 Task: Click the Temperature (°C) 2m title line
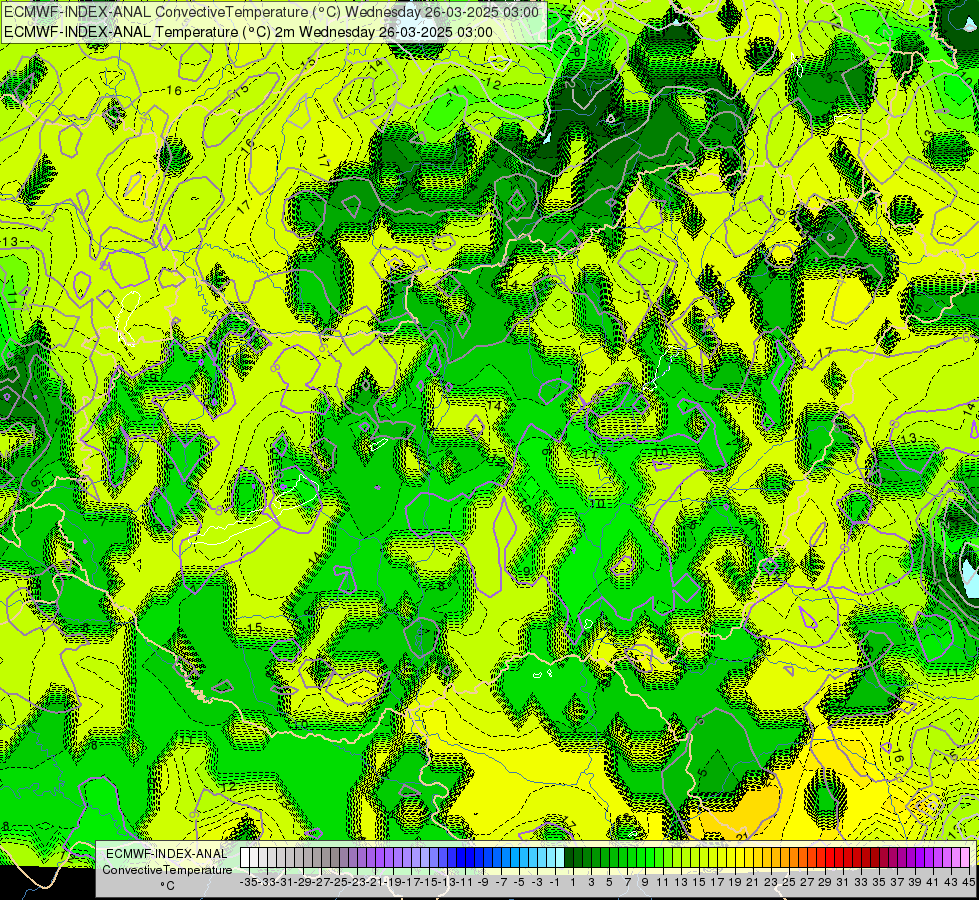tap(248, 32)
